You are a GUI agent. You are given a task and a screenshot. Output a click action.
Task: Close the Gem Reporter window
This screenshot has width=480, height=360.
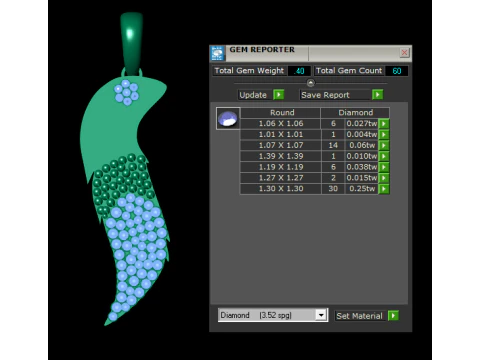pos(404,53)
